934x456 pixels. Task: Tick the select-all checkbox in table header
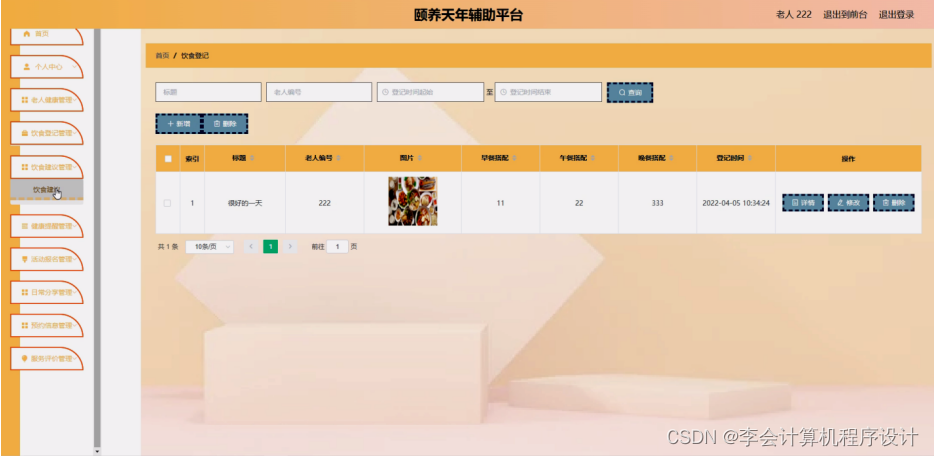point(168,159)
